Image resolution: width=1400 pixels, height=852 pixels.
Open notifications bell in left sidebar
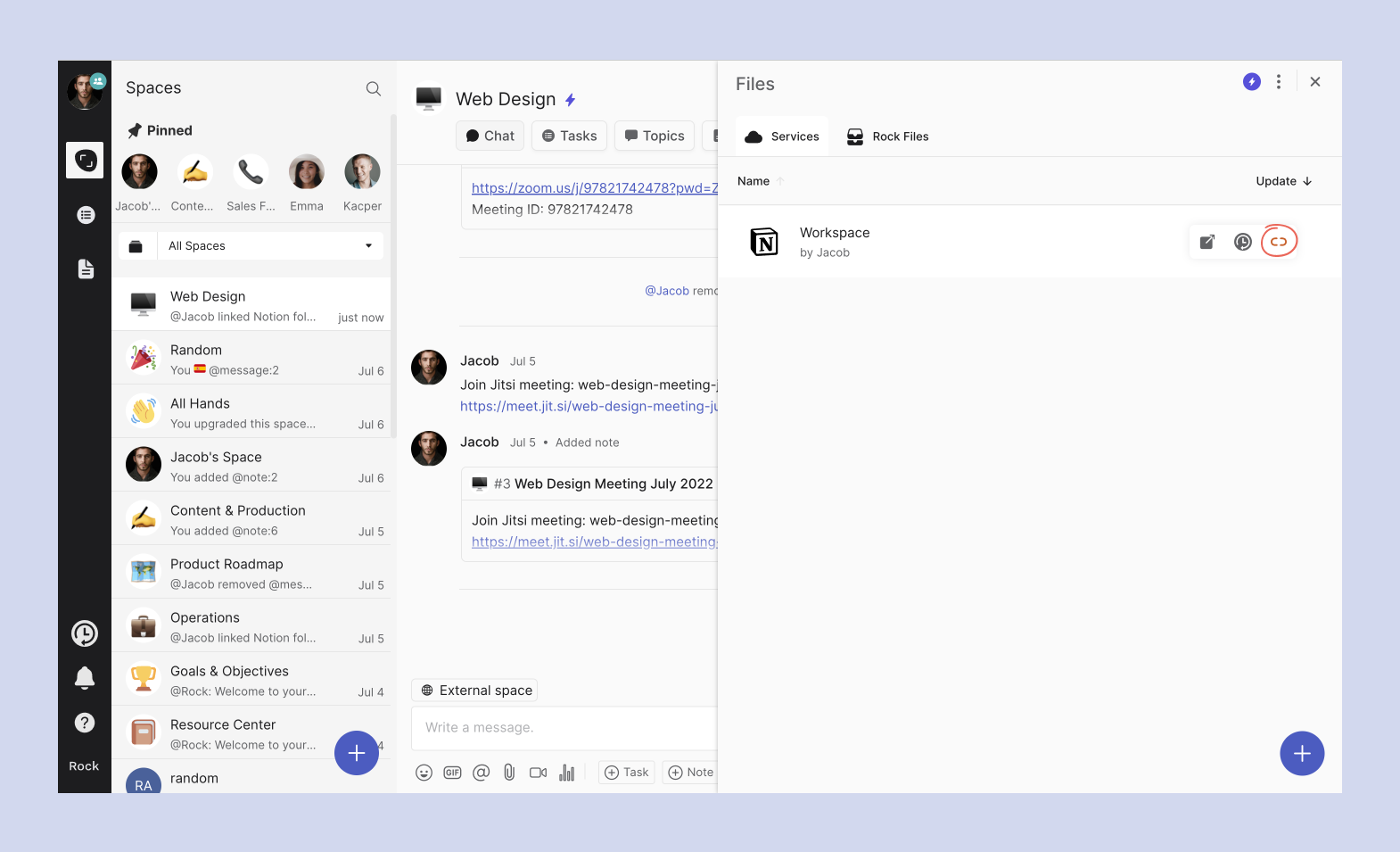tap(85, 678)
